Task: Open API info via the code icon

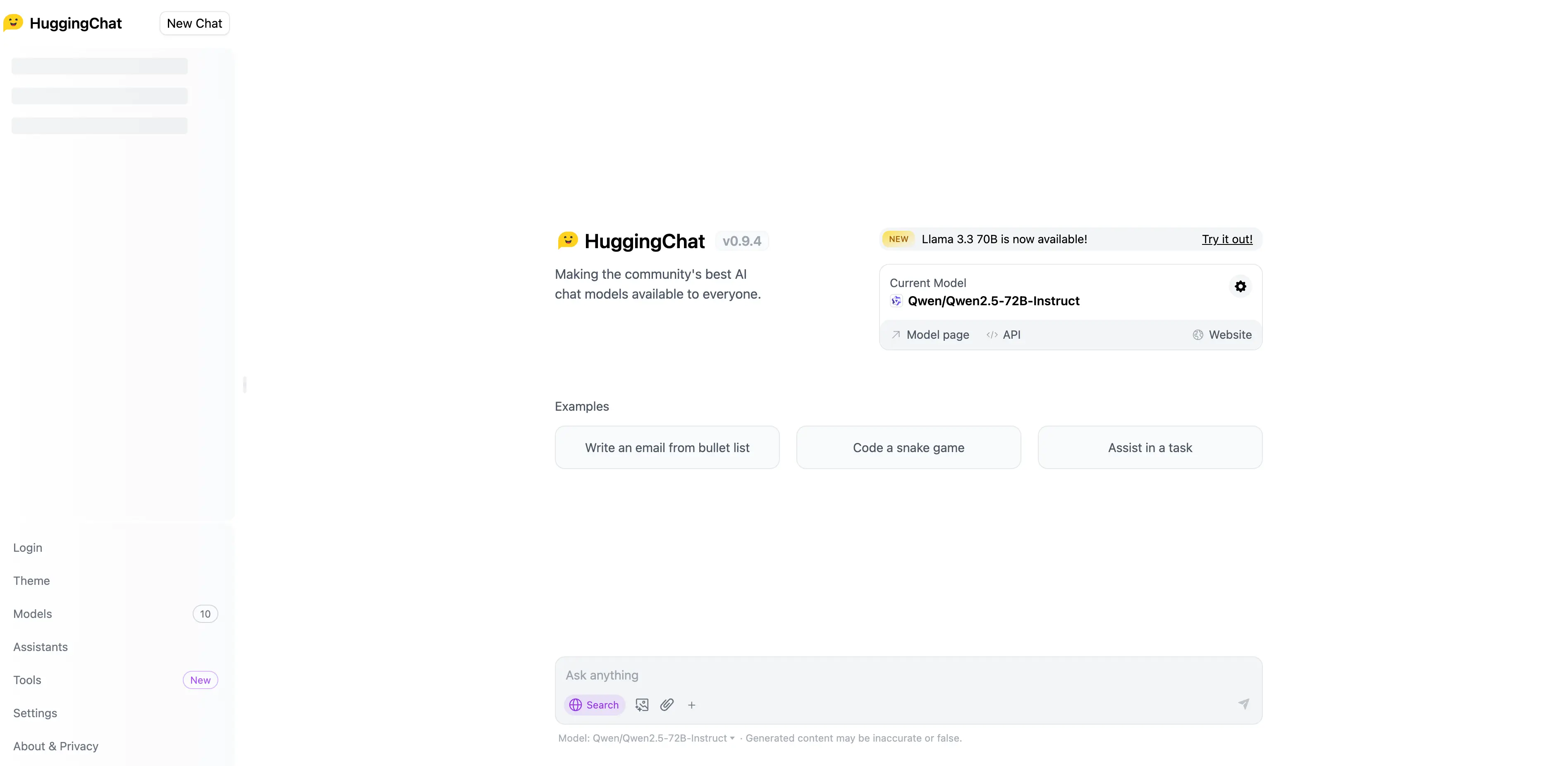Action: pyautogui.click(x=1003, y=334)
